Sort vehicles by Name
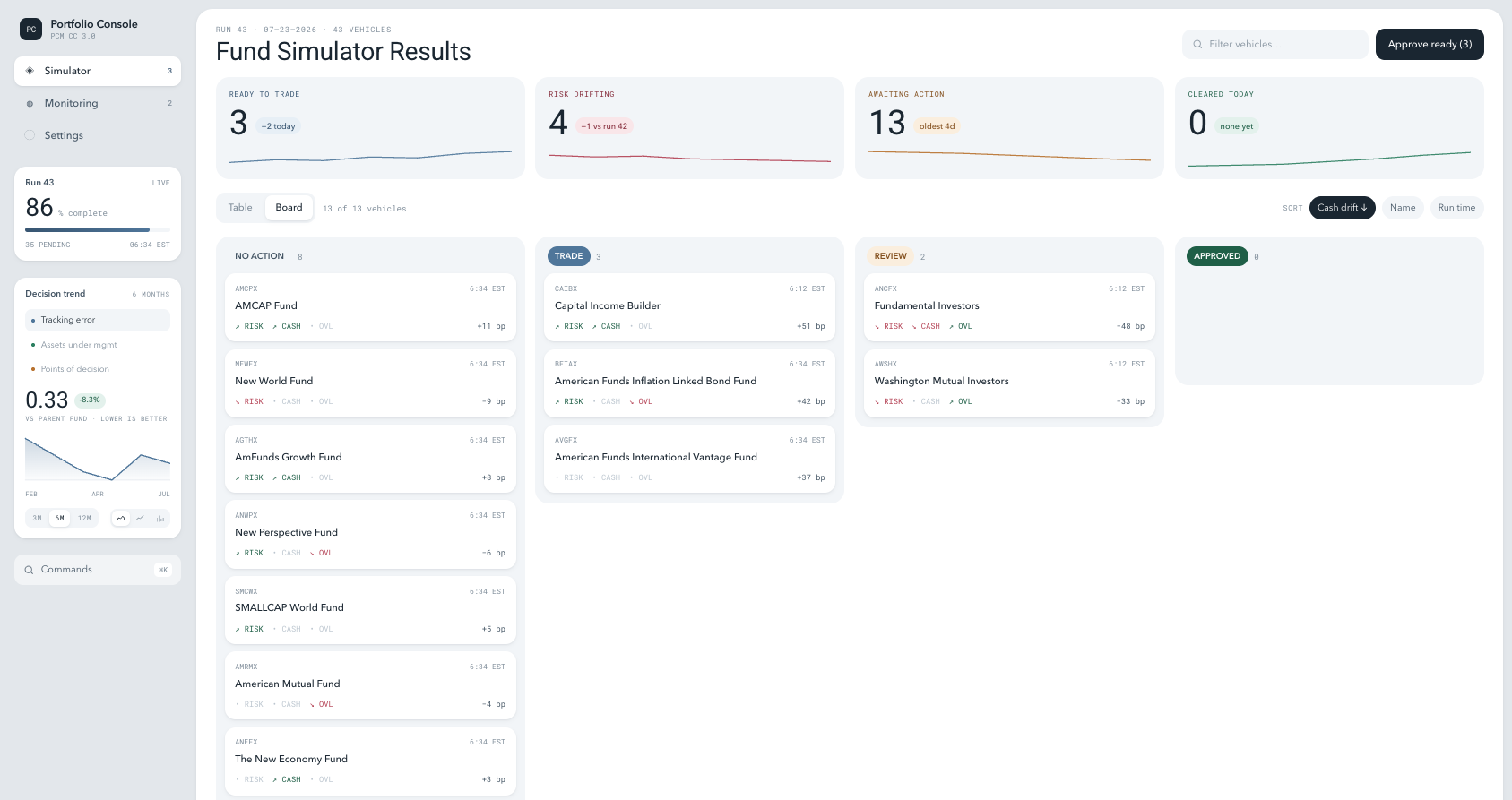 (1403, 208)
